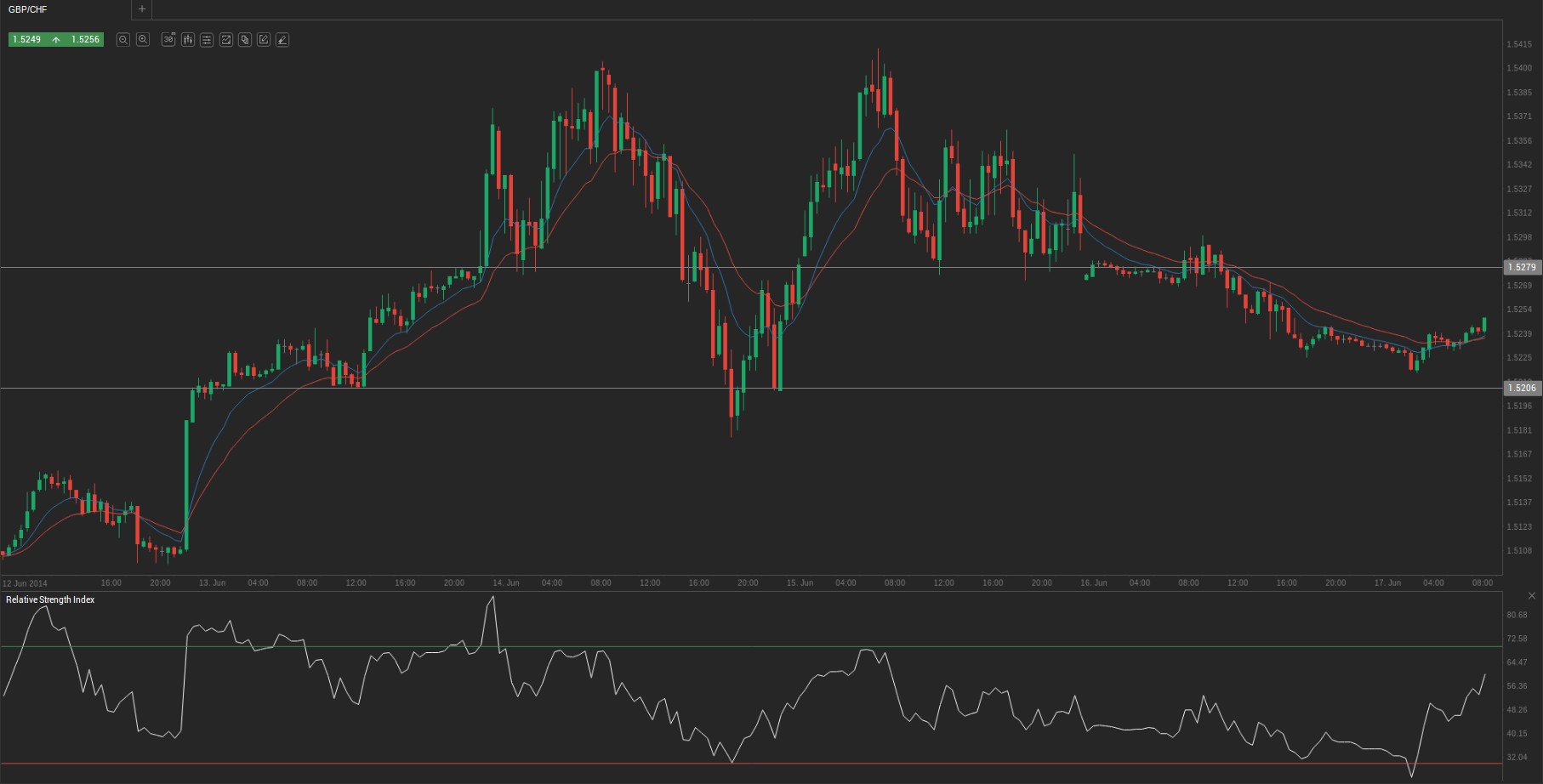The width and height of the screenshot is (1543, 784).
Task: Add a new chart tab with plus
Action: (142, 9)
